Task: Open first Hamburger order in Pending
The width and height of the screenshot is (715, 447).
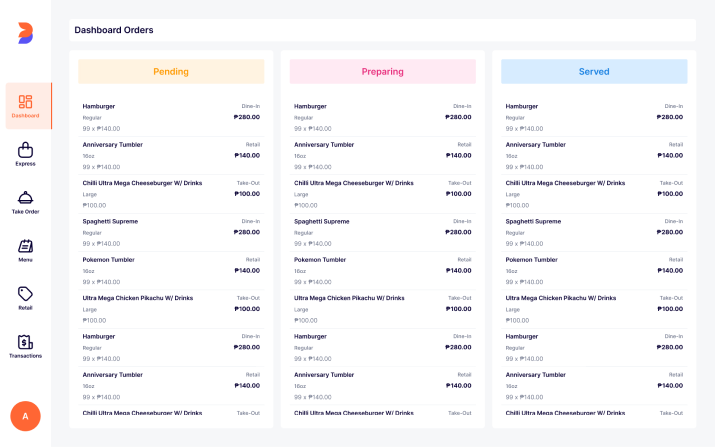Action: [x=171, y=117]
